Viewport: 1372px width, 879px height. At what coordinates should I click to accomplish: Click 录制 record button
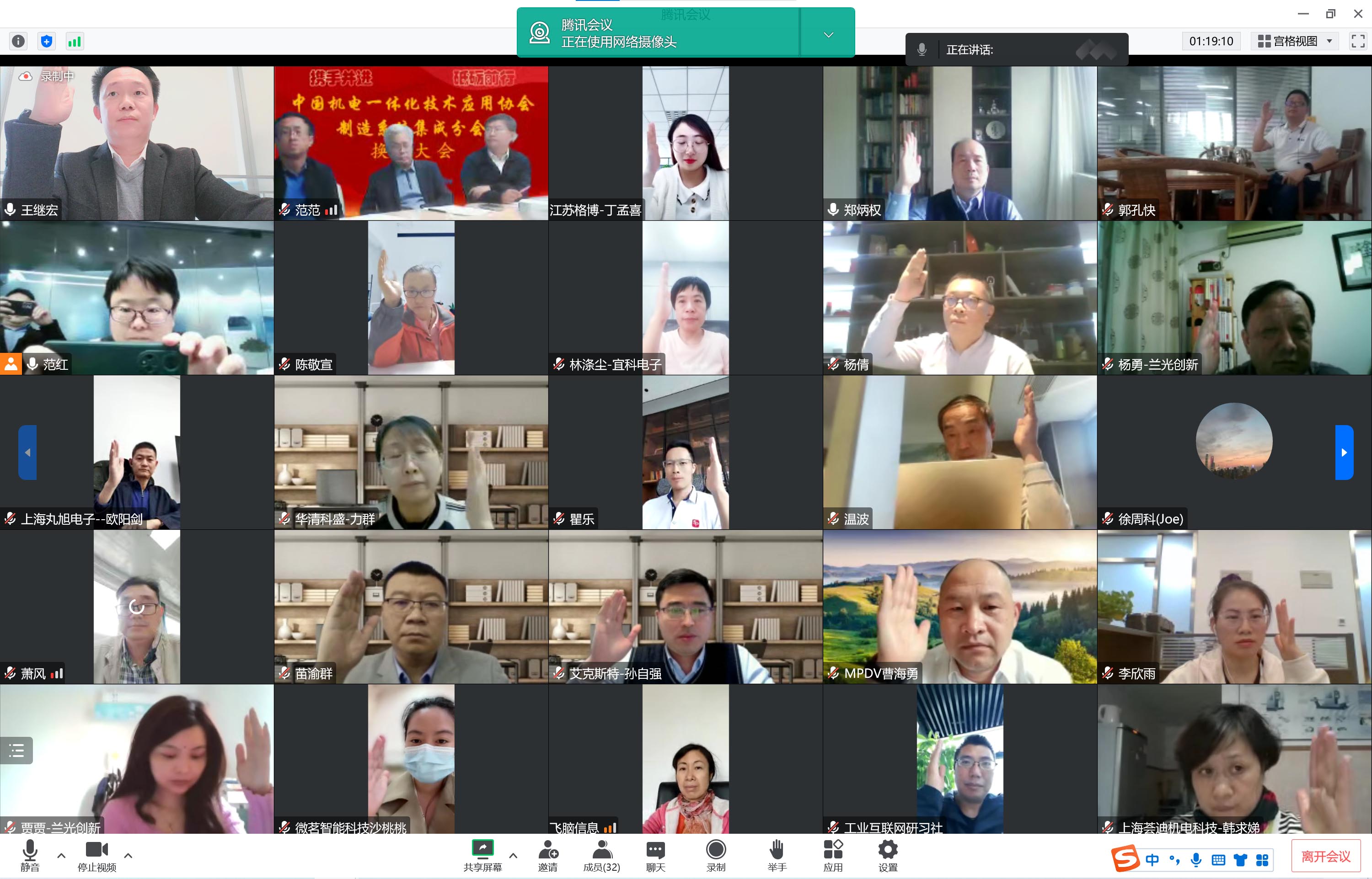(715, 855)
